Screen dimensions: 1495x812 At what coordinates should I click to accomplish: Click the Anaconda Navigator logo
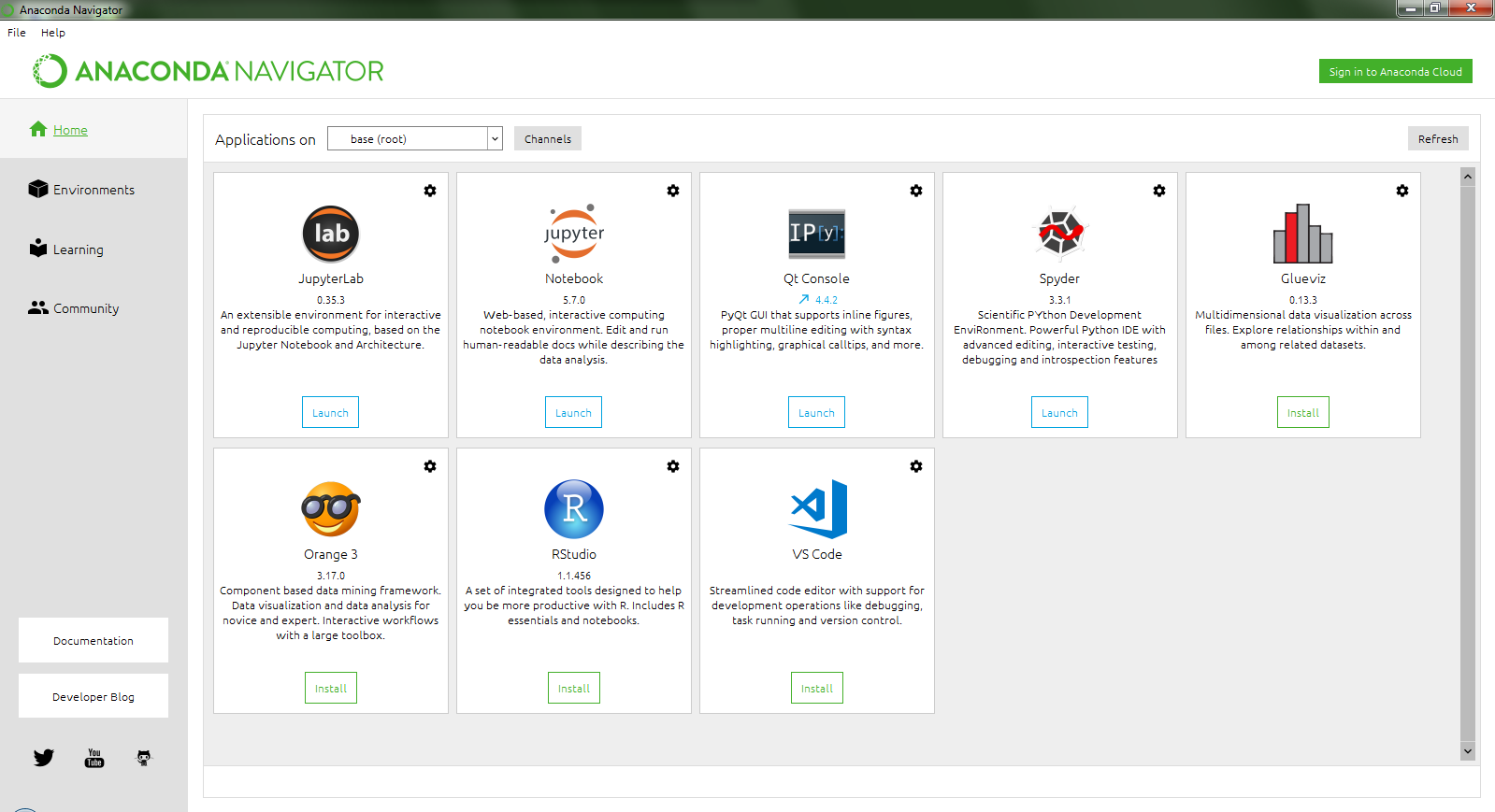(x=208, y=71)
